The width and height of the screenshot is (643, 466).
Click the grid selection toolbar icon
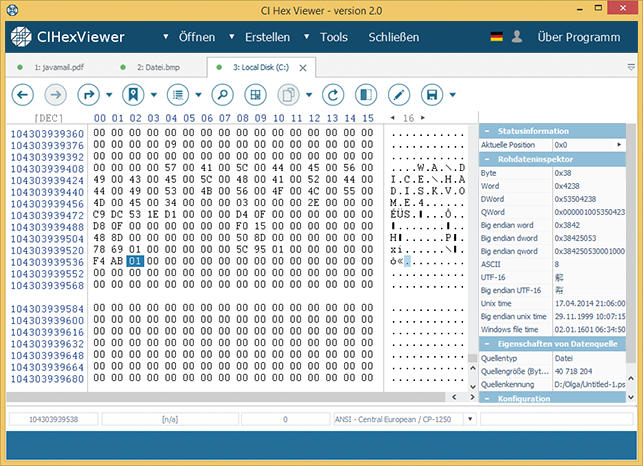point(255,95)
